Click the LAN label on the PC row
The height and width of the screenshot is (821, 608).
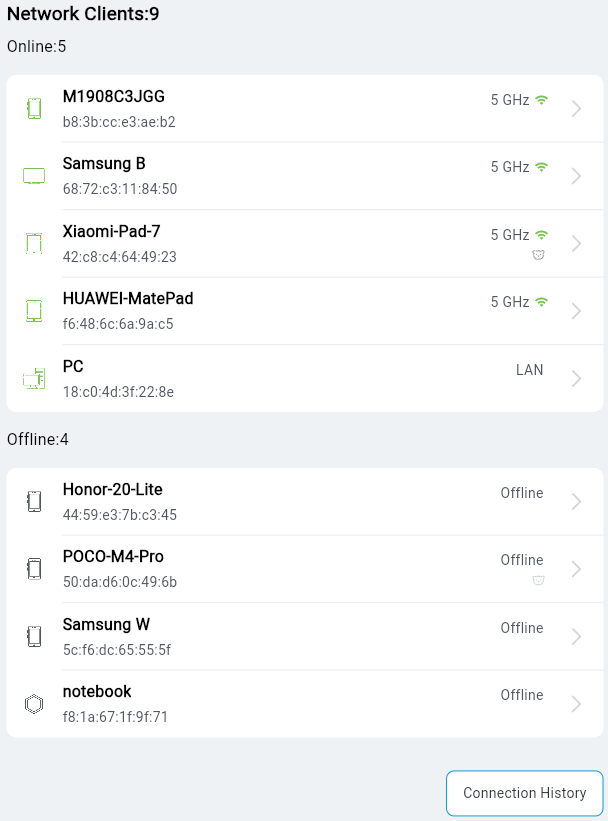click(x=529, y=369)
